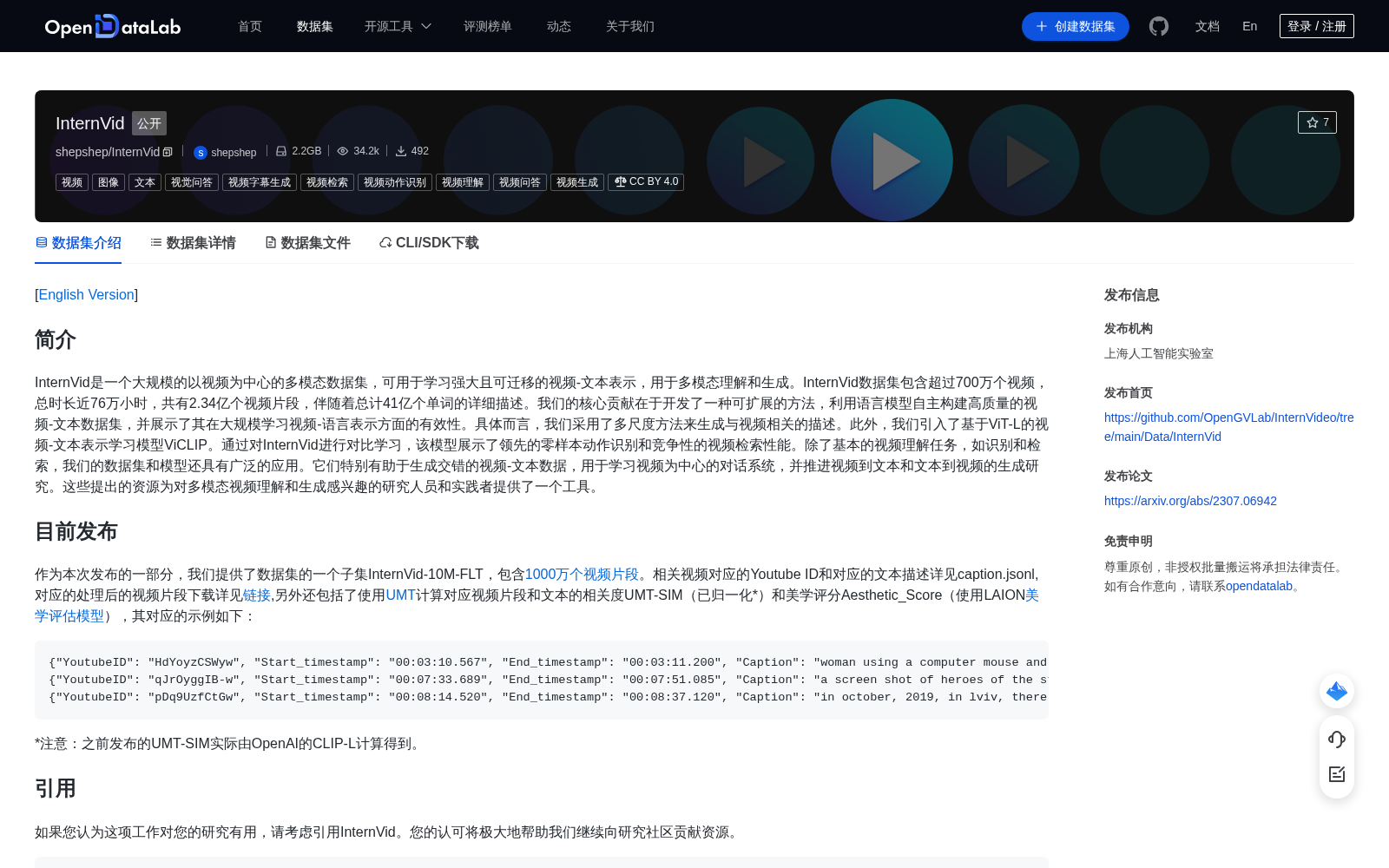1389x868 pixels.
Task: Star the InternVid dataset
Action: tap(1317, 122)
